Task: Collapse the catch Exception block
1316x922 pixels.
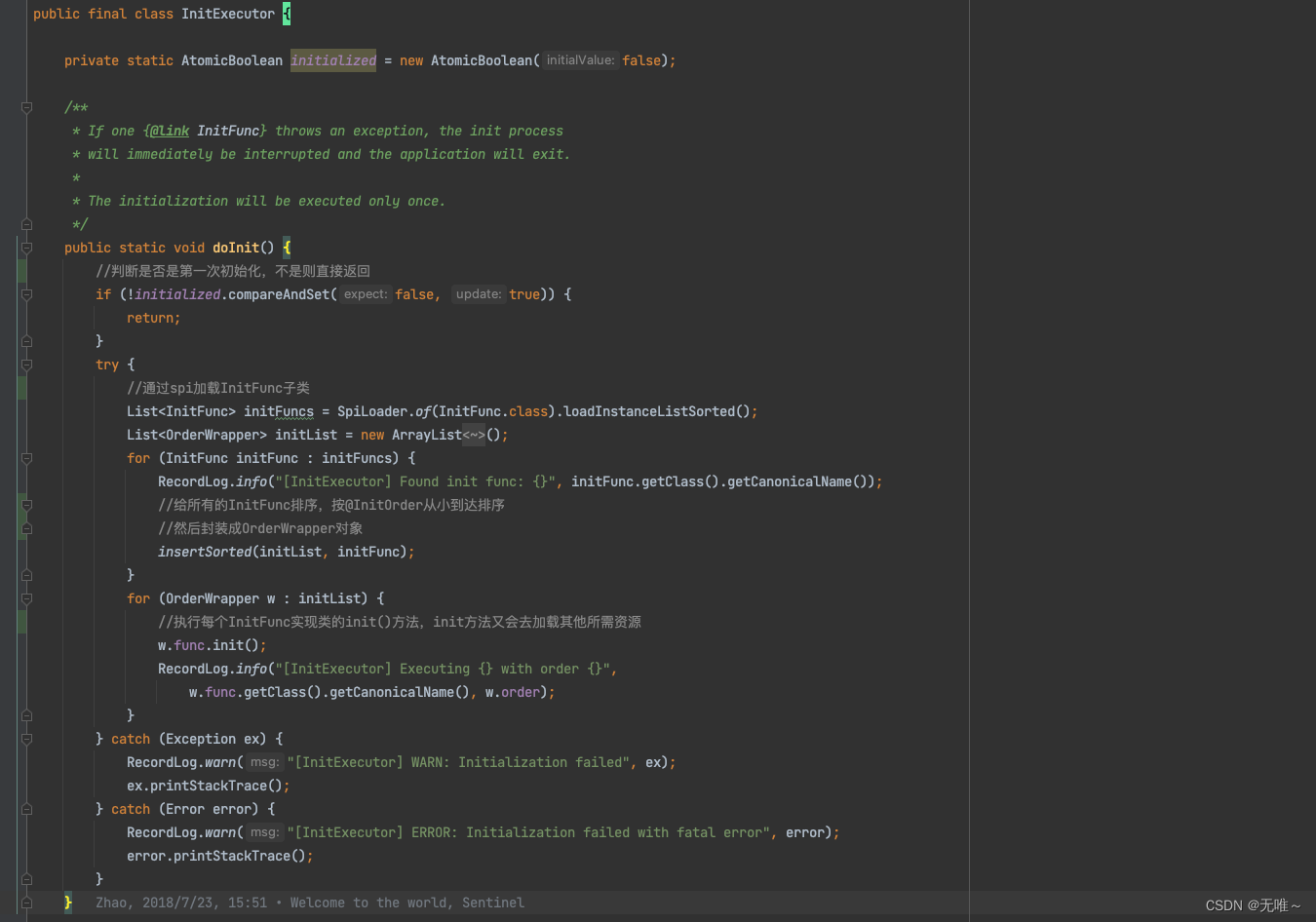Action: pyautogui.click(x=27, y=739)
